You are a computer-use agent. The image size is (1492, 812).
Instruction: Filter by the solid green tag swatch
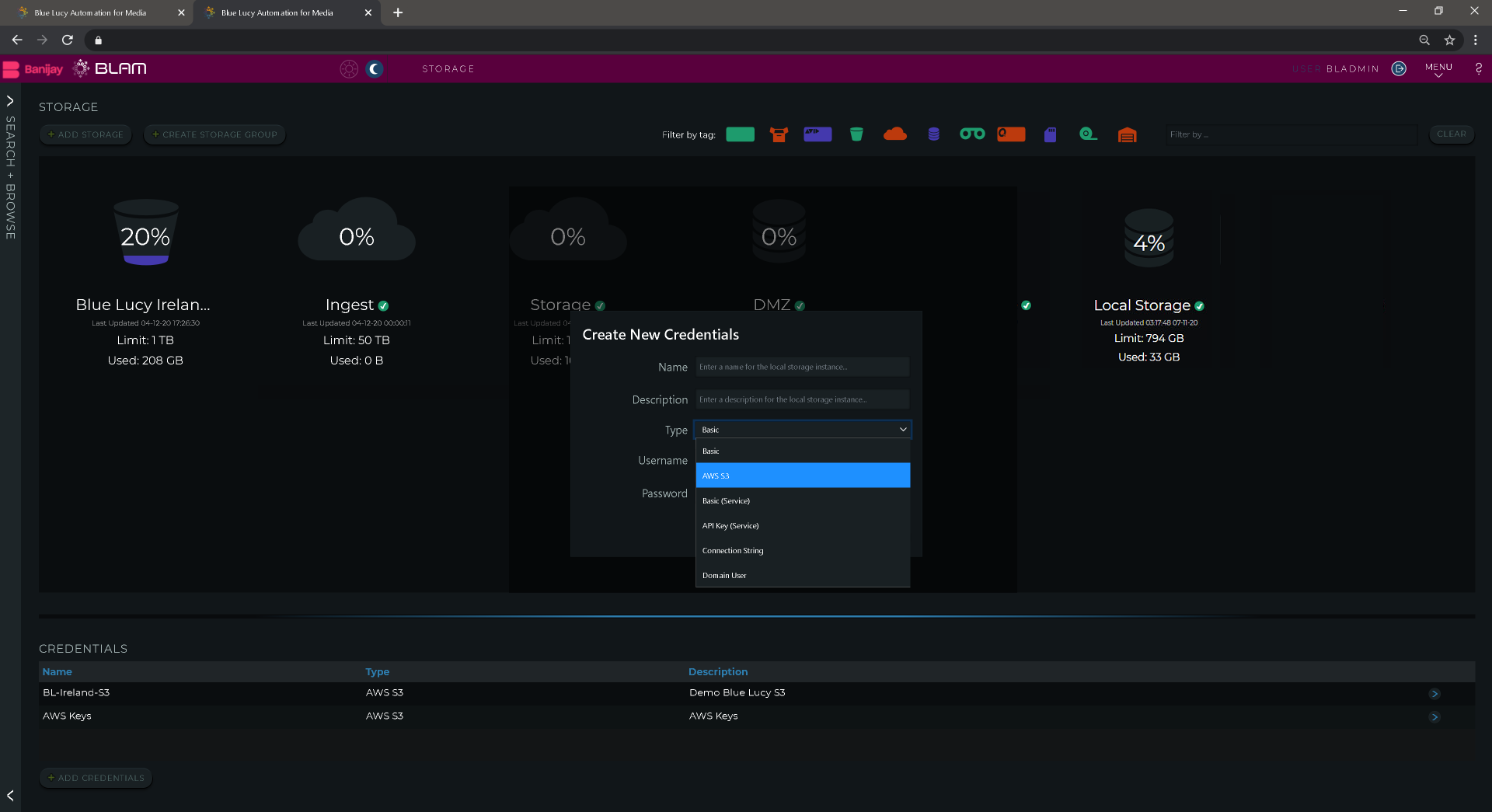740,134
